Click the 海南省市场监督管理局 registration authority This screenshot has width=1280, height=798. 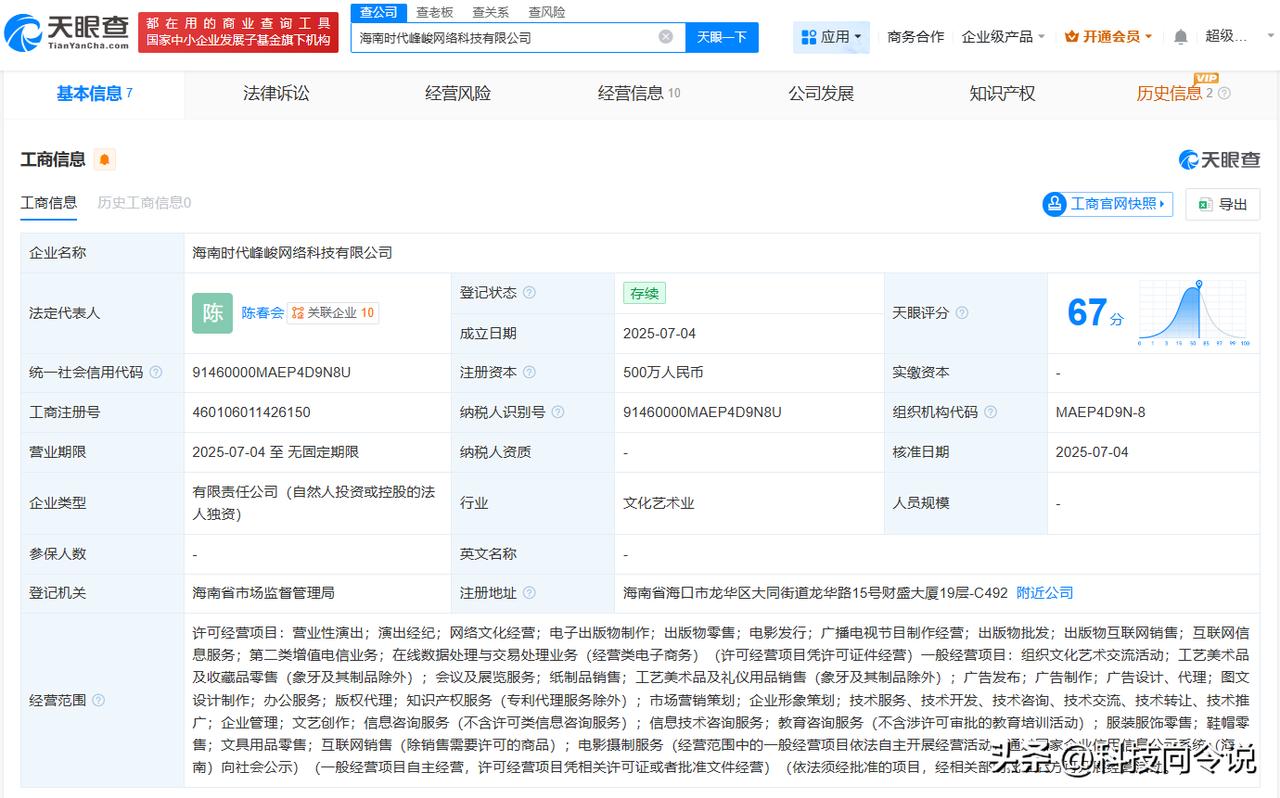click(x=263, y=593)
